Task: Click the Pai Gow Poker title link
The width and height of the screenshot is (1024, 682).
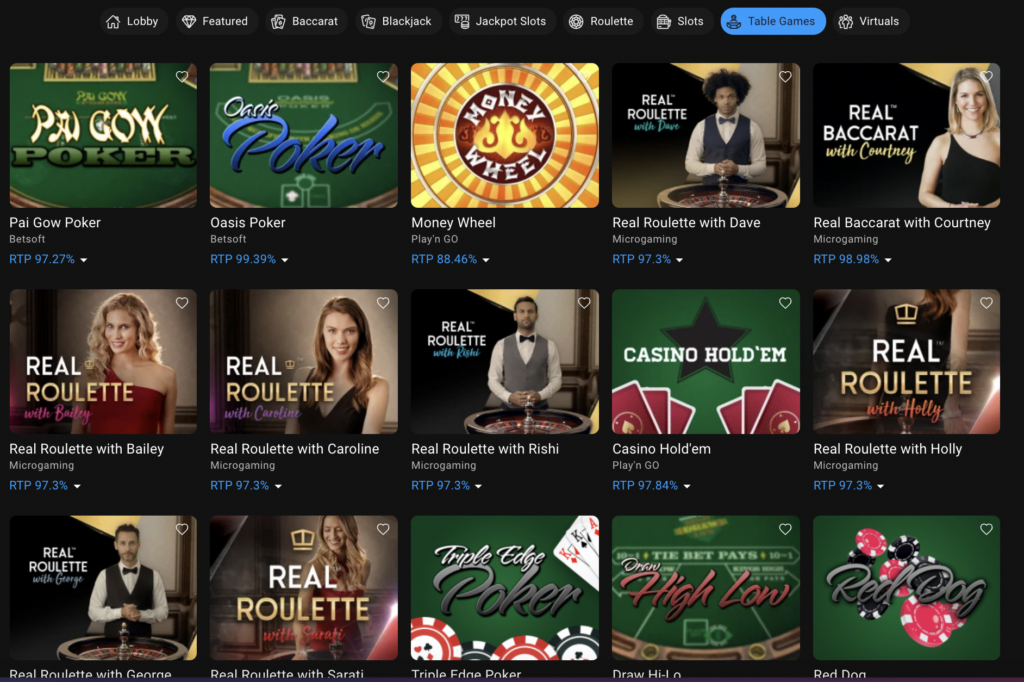Action: (55, 223)
